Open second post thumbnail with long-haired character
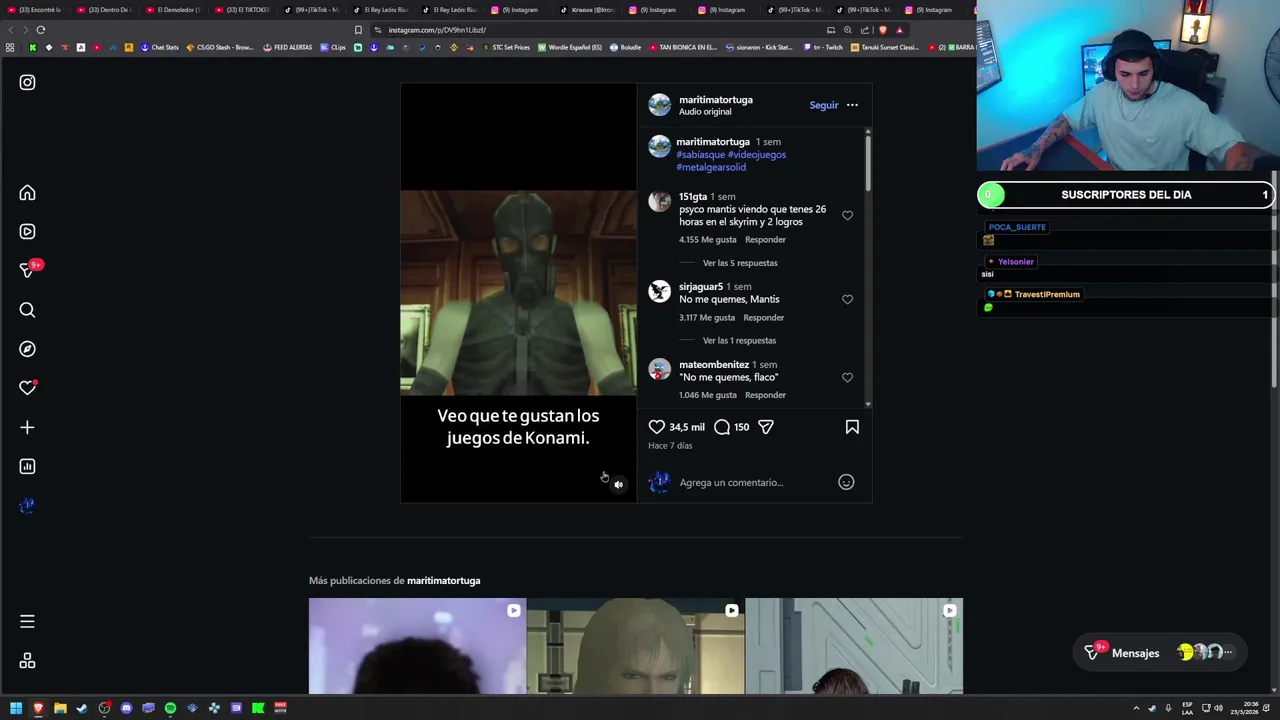 tap(635, 646)
